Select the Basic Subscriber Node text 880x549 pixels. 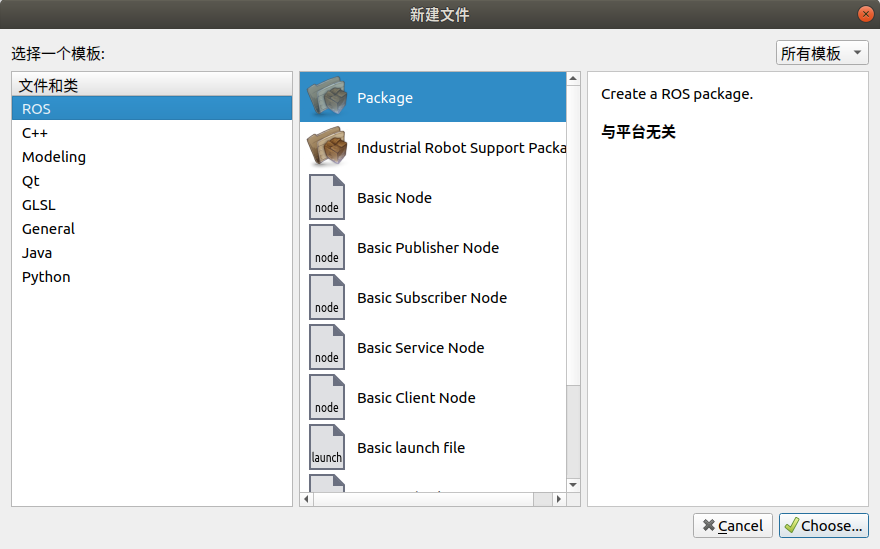coord(432,298)
